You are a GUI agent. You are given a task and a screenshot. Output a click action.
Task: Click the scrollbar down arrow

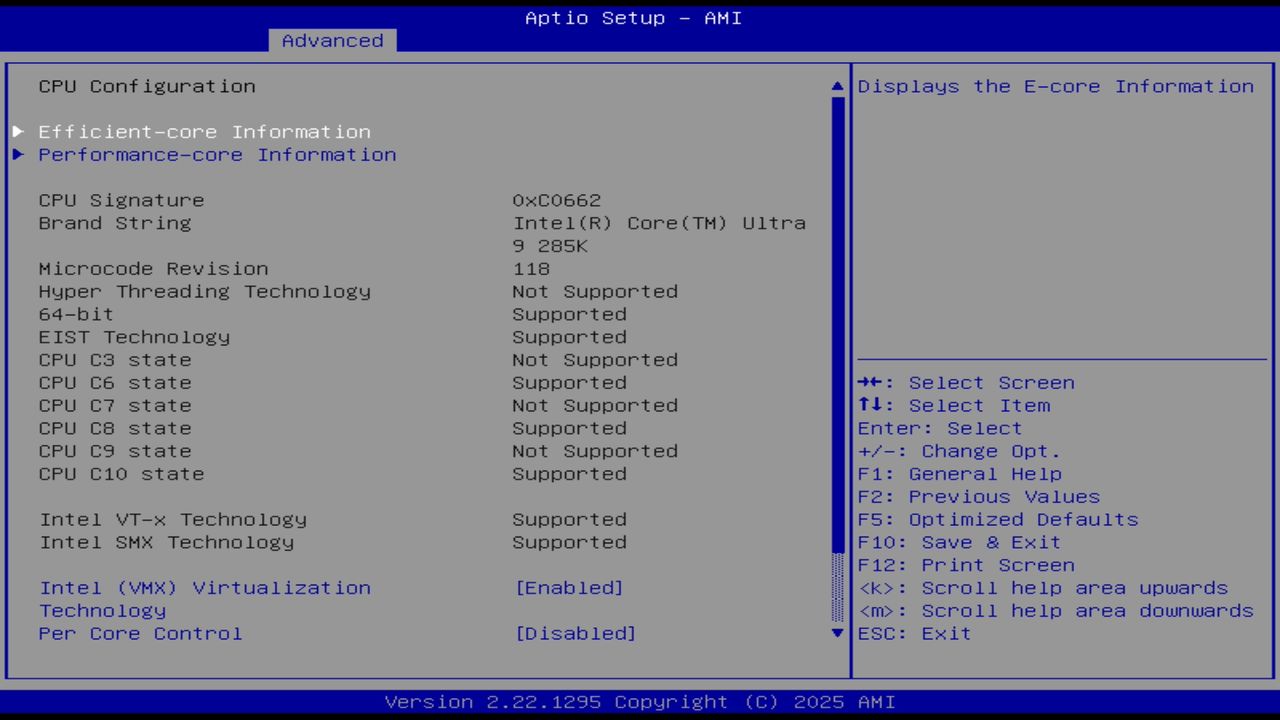[x=836, y=633]
